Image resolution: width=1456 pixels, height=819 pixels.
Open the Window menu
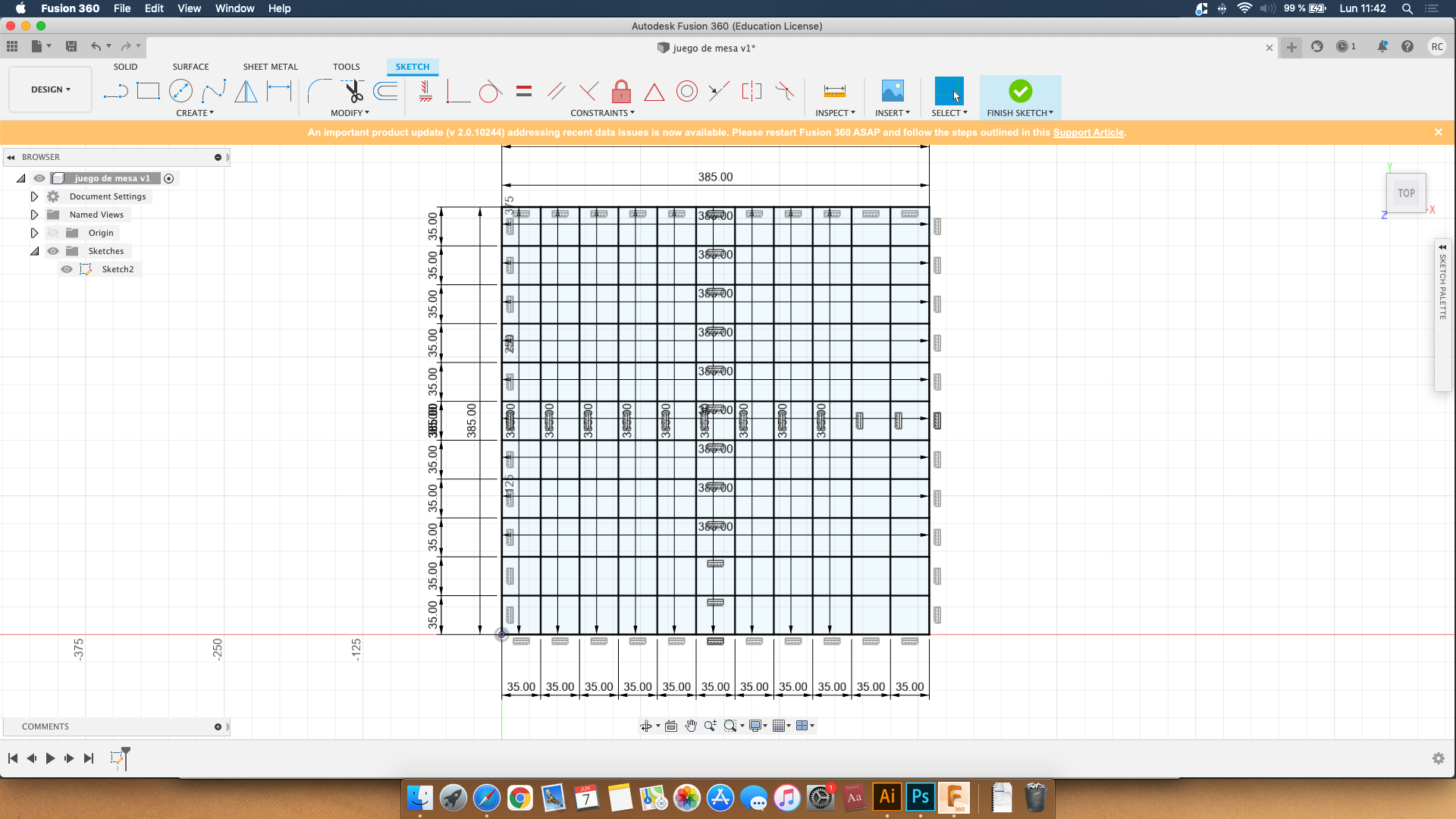pos(234,8)
